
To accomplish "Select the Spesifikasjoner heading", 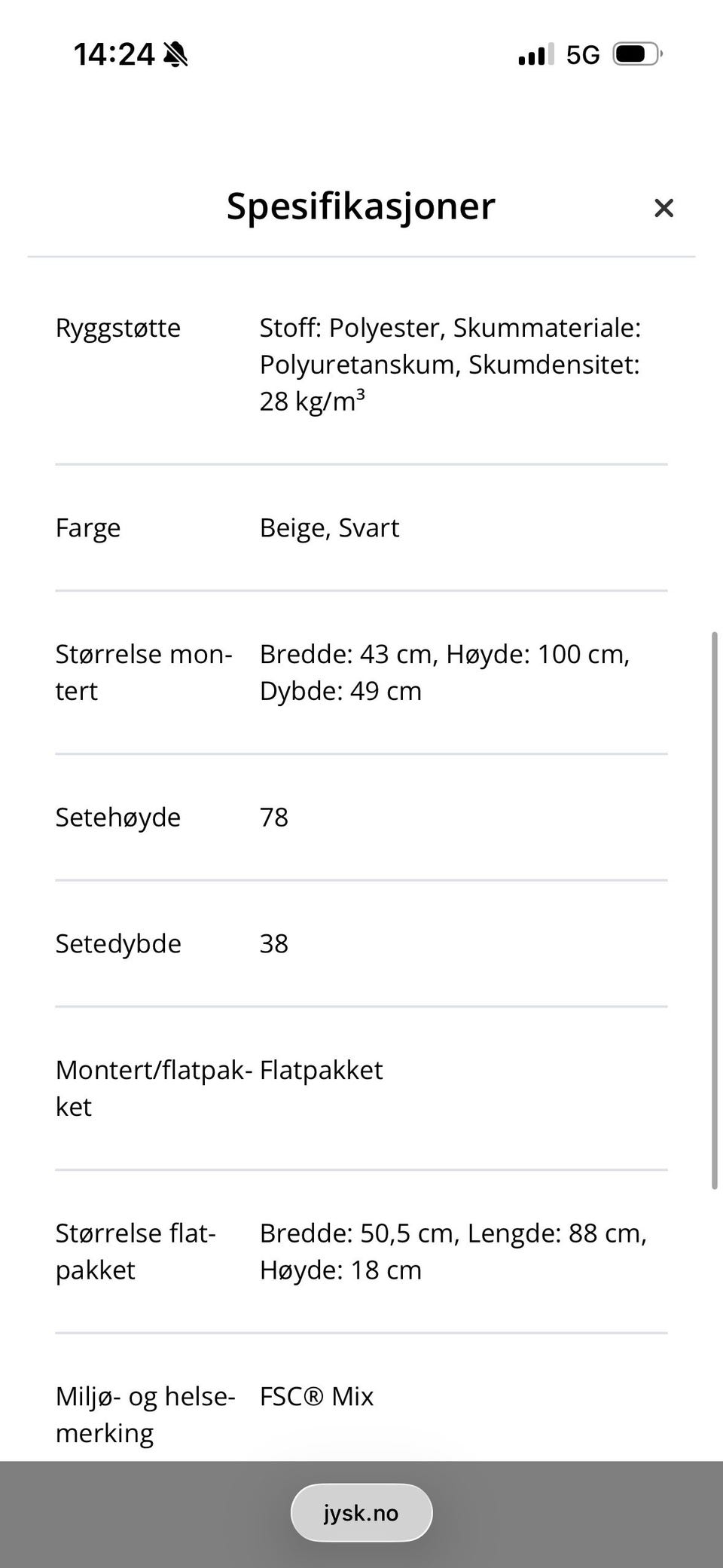I will pyautogui.click(x=361, y=206).
